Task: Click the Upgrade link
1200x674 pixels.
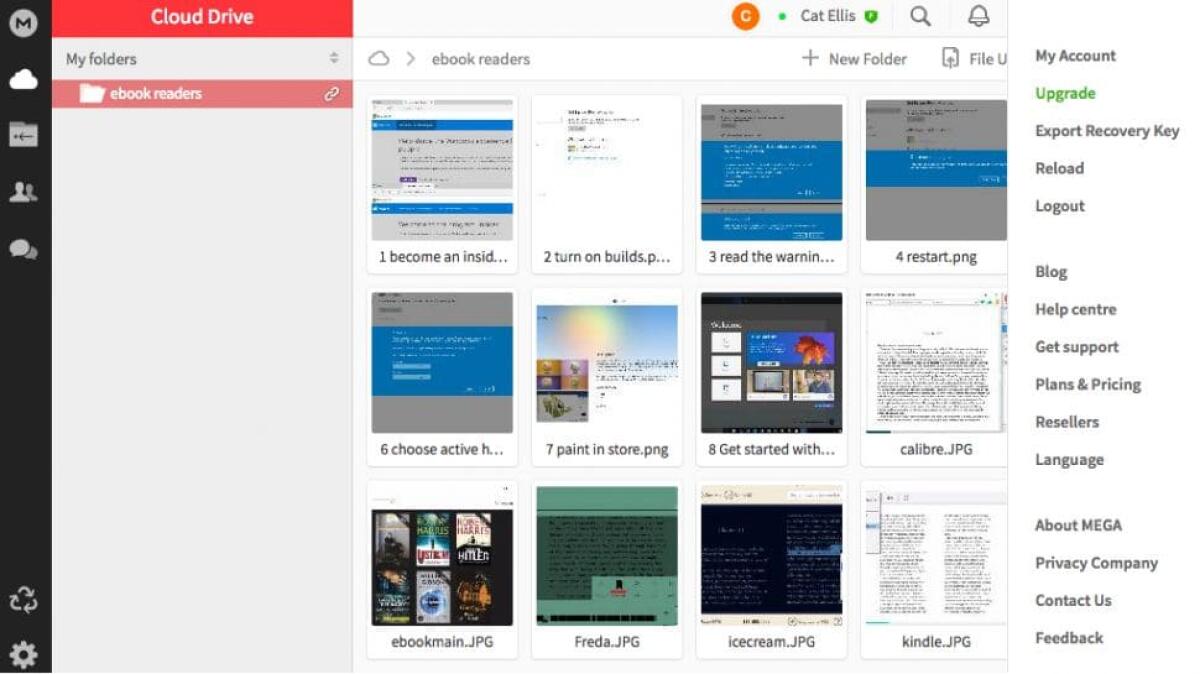Action: [1064, 93]
